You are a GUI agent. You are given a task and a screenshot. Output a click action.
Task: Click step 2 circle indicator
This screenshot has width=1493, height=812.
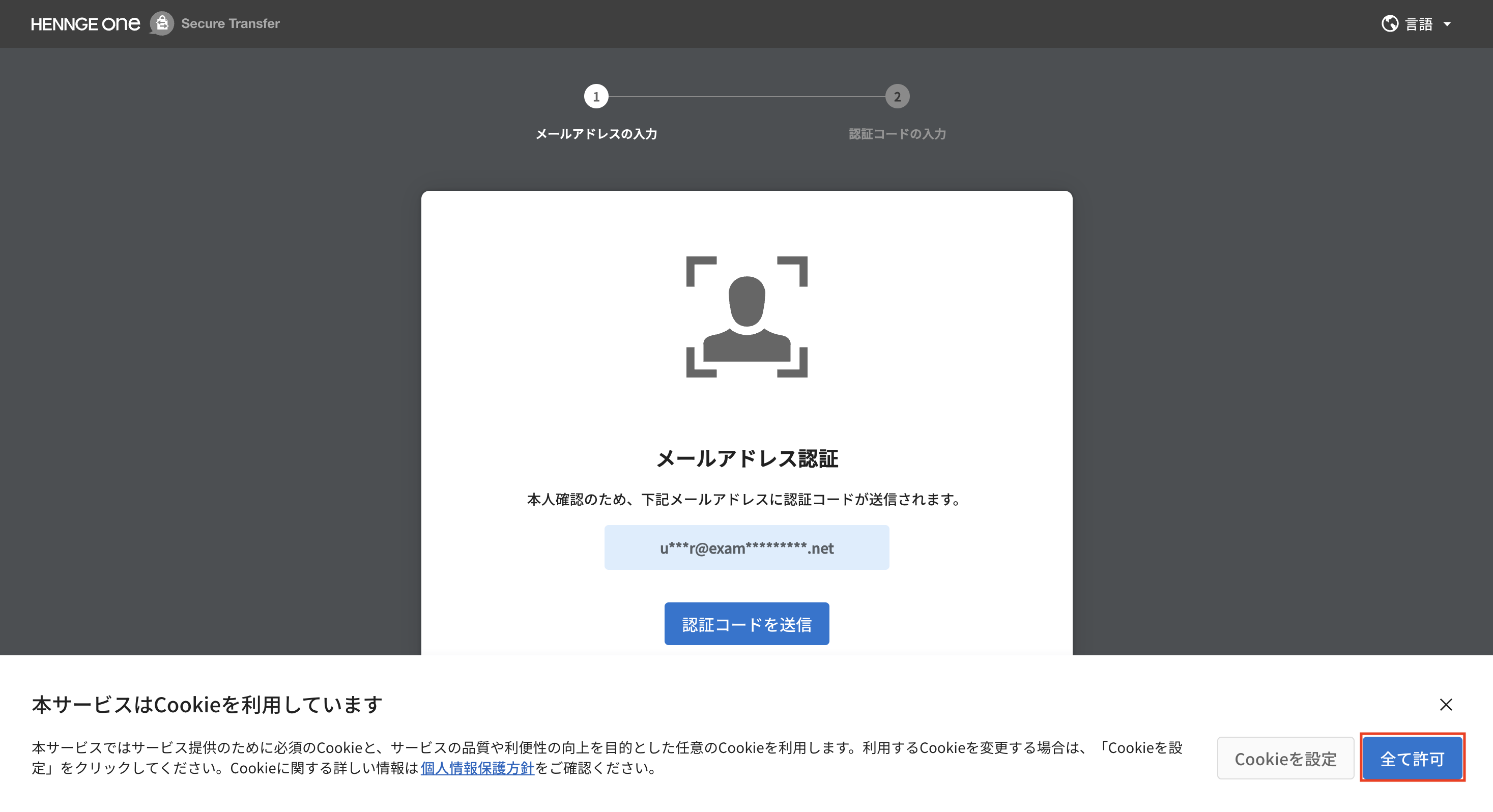pyautogui.click(x=897, y=96)
